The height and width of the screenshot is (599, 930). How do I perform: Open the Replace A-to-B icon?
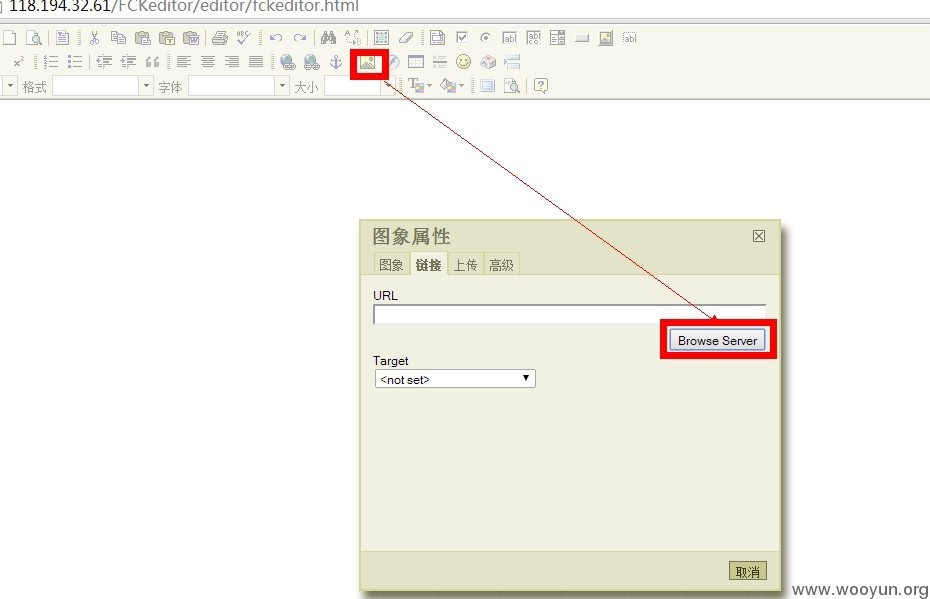(353, 38)
